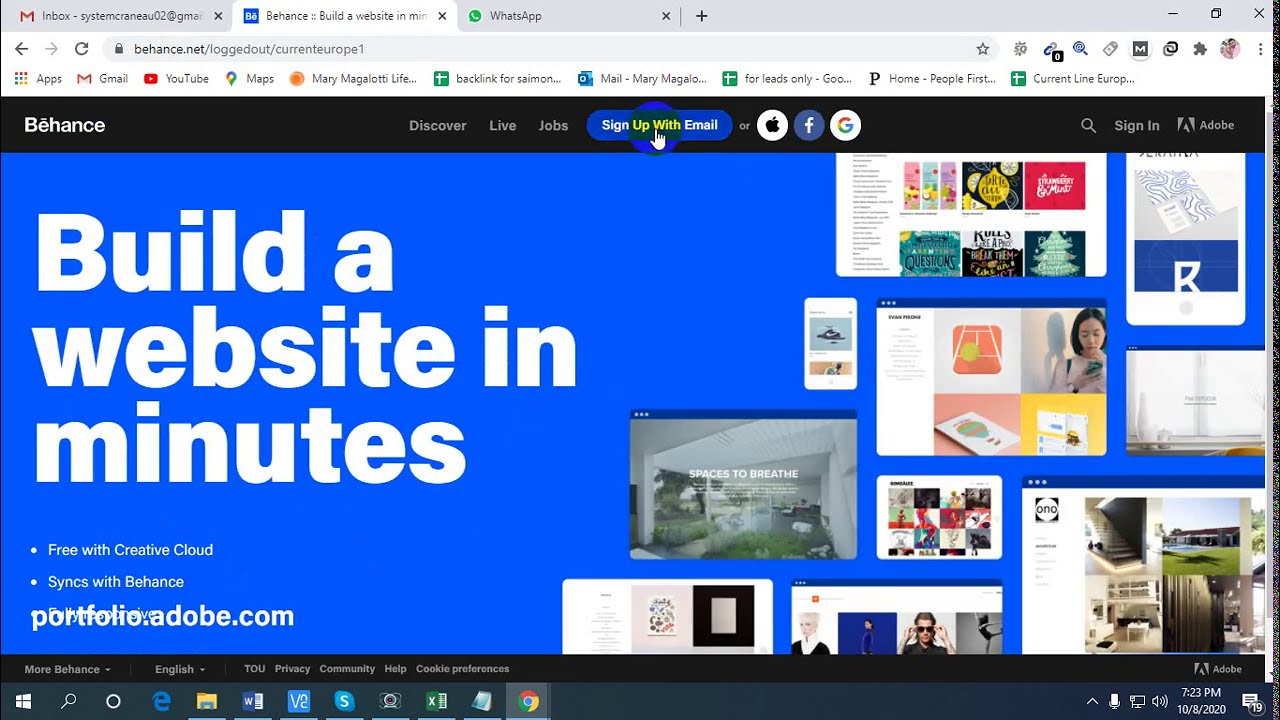Screen dimensions: 1280x720
Task: Click the volume speaker tray icon
Action: (x=1160, y=702)
